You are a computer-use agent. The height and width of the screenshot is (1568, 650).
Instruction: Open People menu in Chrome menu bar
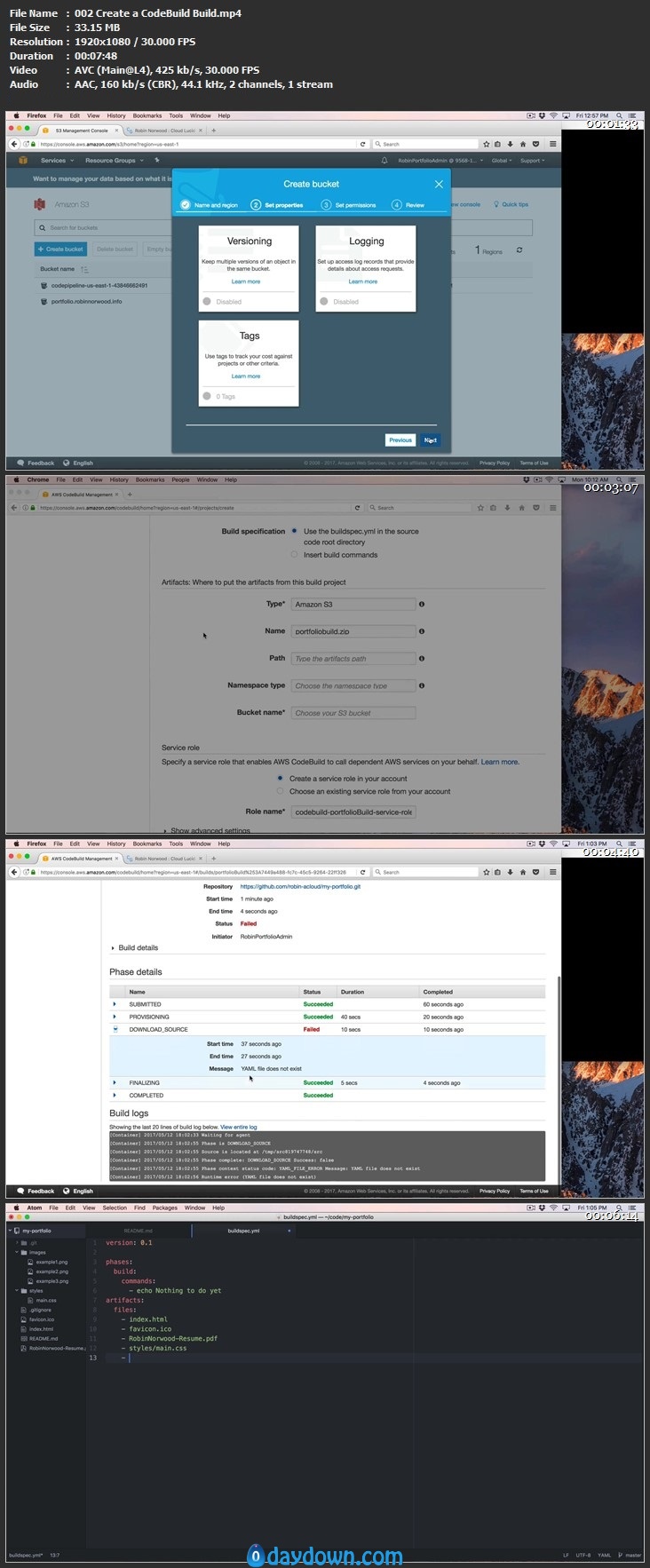pos(181,479)
